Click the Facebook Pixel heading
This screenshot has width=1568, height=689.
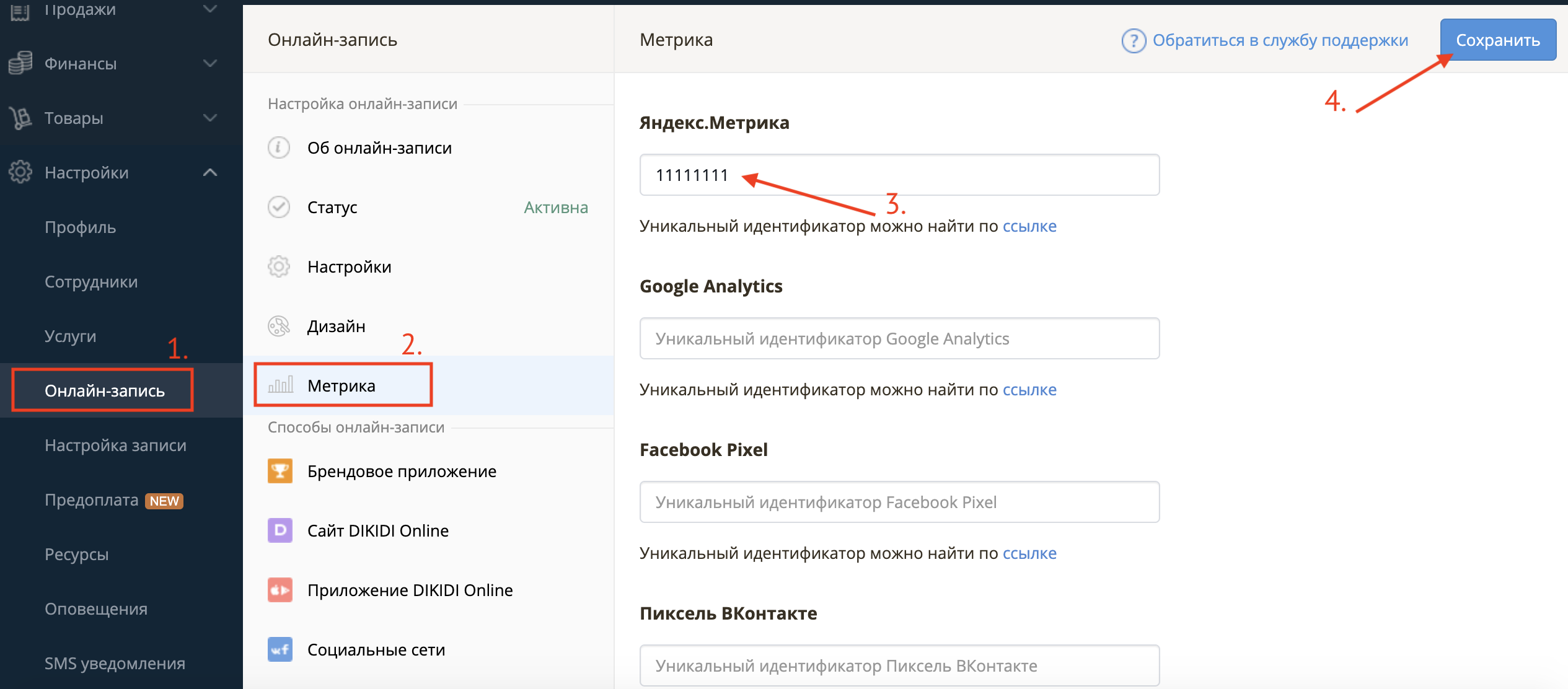(x=703, y=450)
